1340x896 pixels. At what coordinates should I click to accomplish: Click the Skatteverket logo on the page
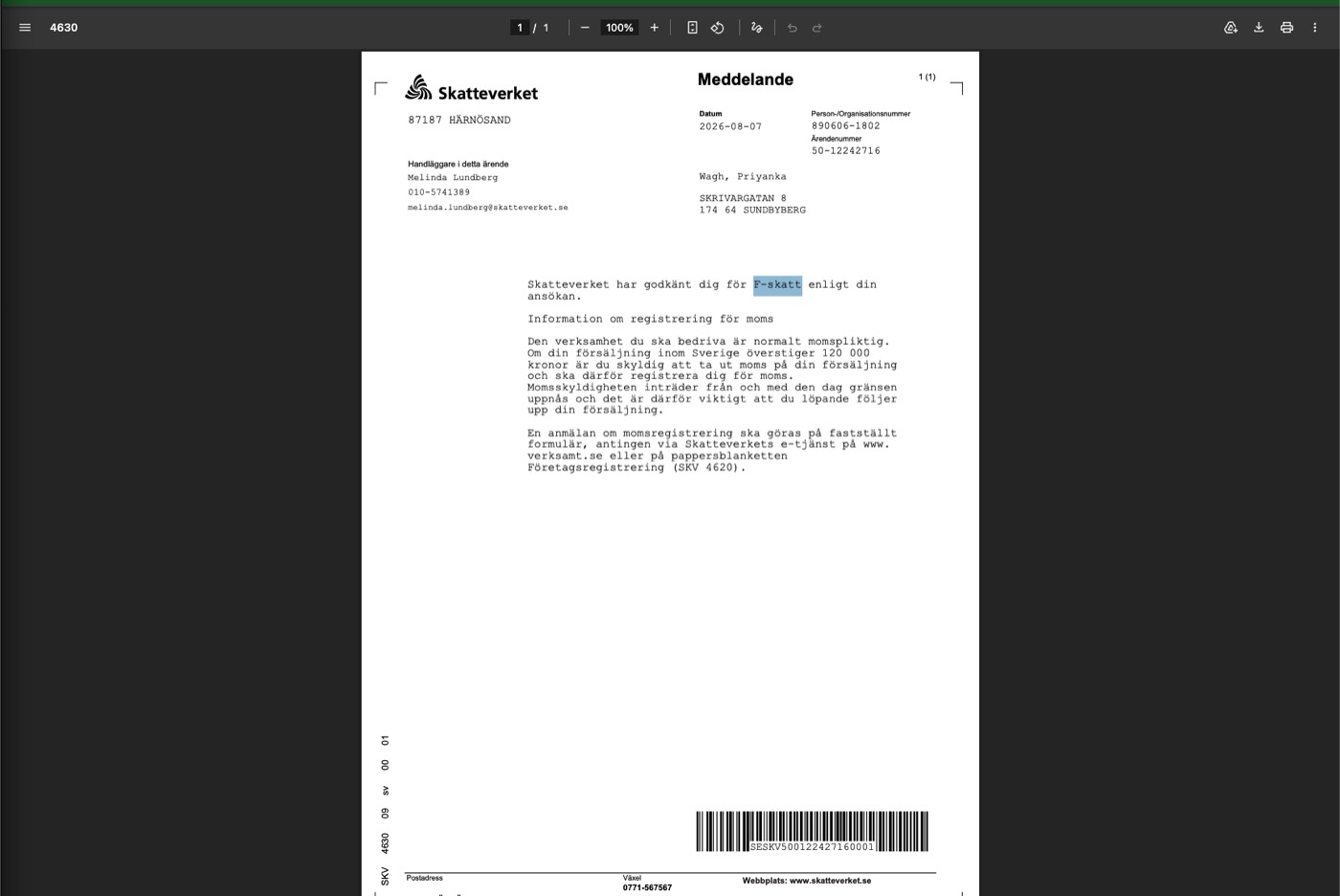(471, 88)
